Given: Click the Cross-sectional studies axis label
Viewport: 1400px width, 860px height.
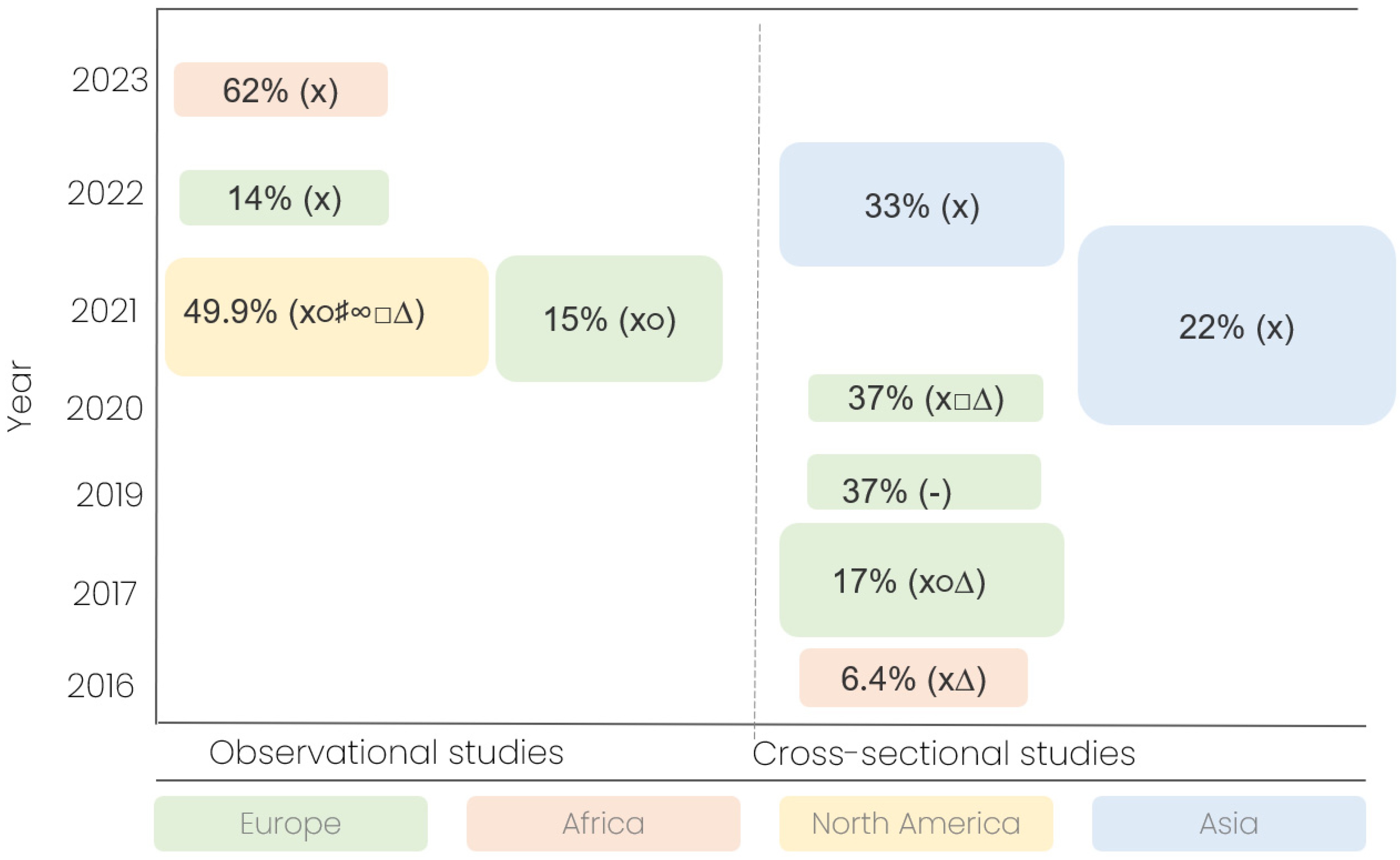Looking at the screenshot, I should pos(944,754).
